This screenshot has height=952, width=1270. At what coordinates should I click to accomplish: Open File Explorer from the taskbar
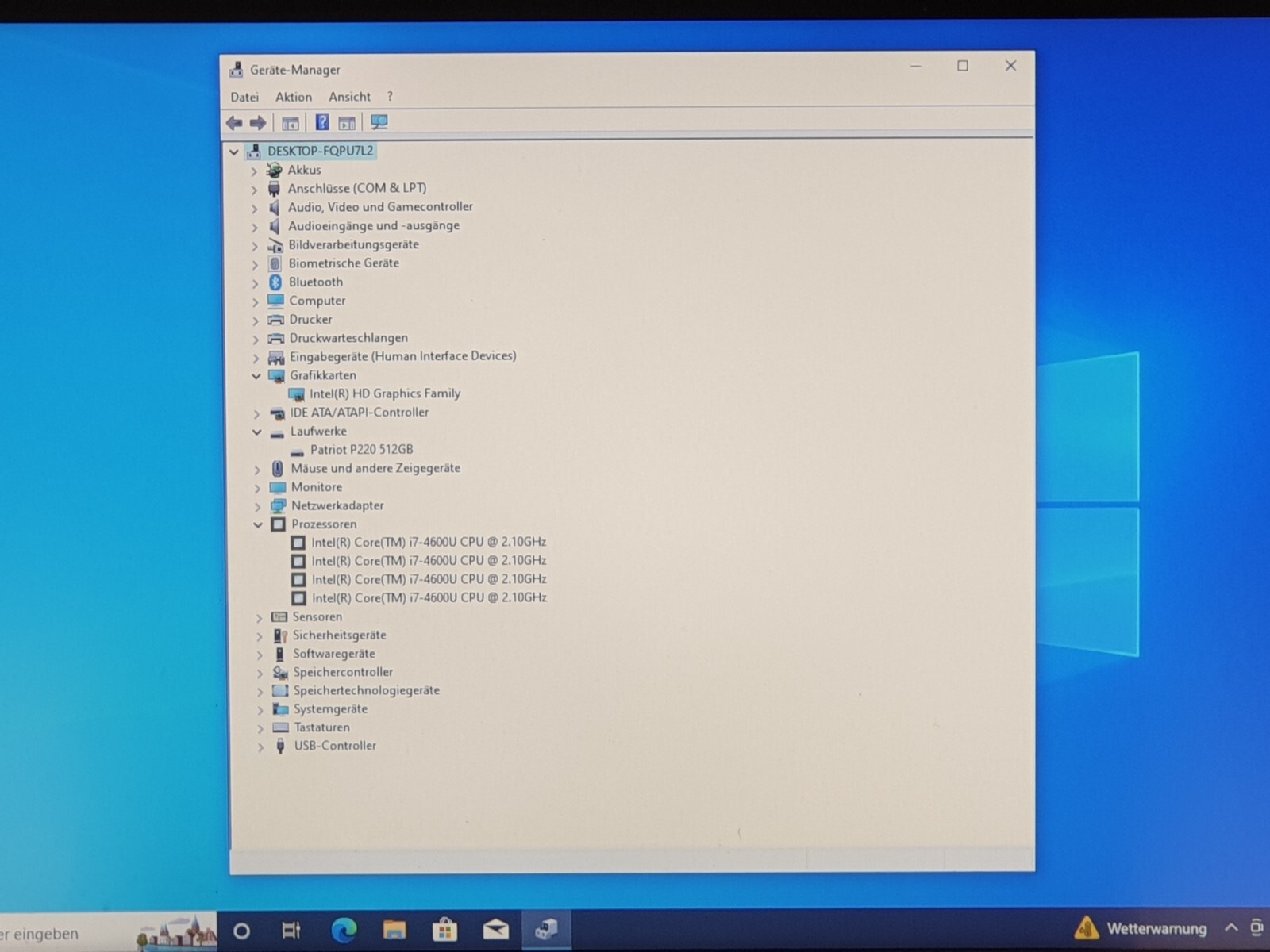pos(394,930)
